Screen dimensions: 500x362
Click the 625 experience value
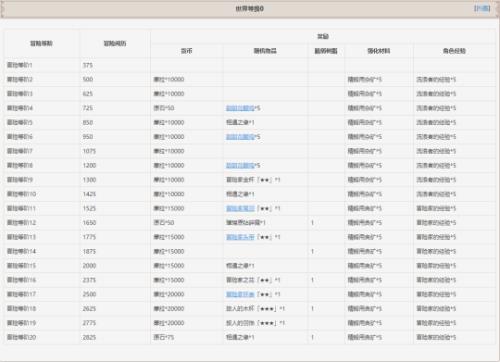coord(88,94)
